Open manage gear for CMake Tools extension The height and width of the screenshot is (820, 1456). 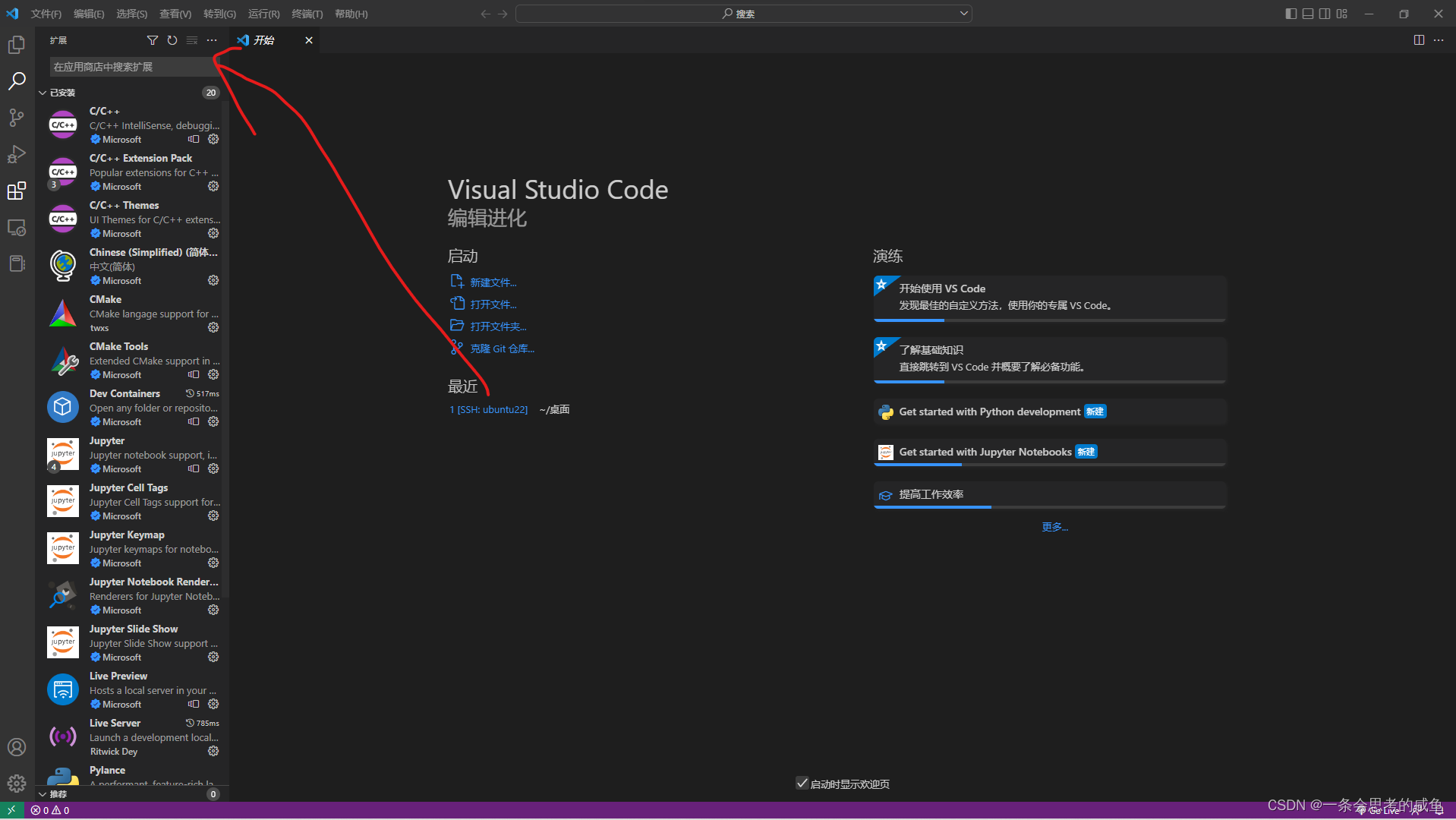[x=213, y=374]
